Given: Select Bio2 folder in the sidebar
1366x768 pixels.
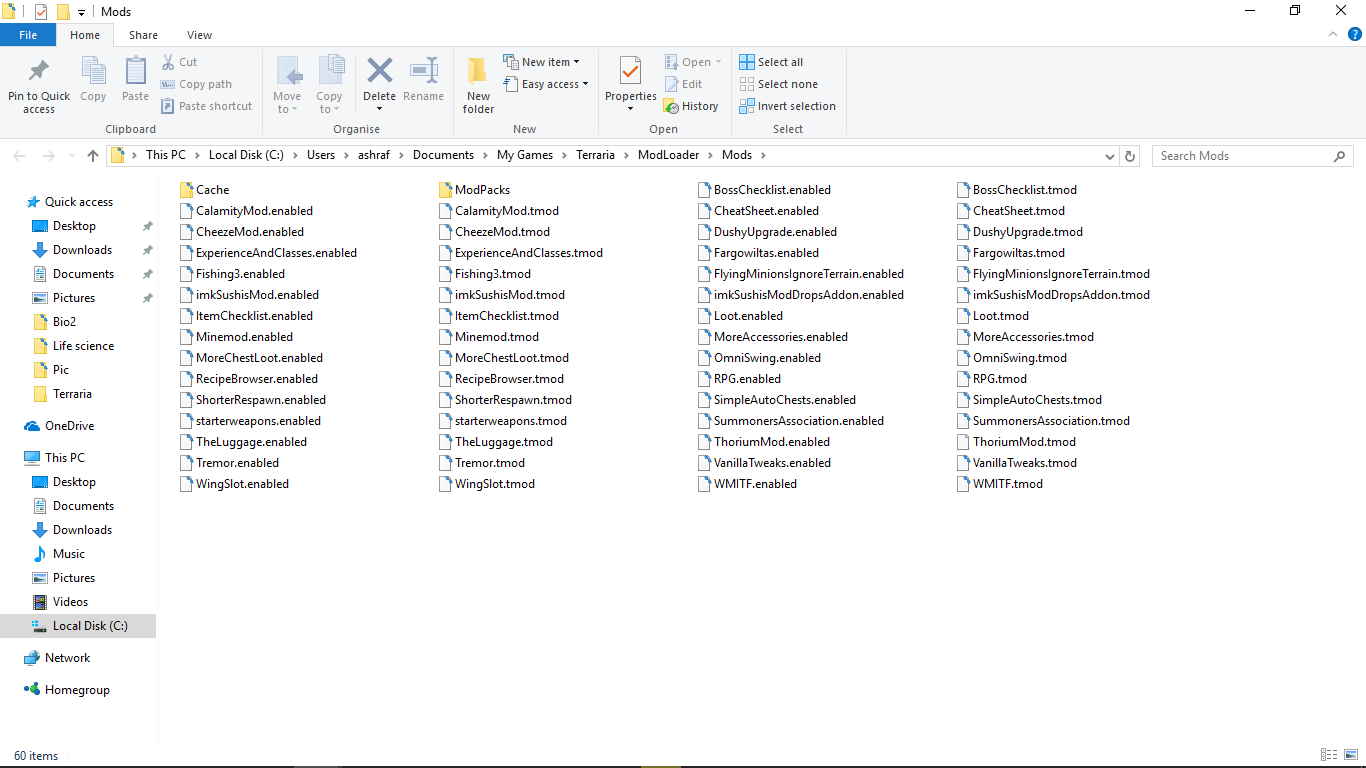Looking at the screenshot, I should (64, 322).
